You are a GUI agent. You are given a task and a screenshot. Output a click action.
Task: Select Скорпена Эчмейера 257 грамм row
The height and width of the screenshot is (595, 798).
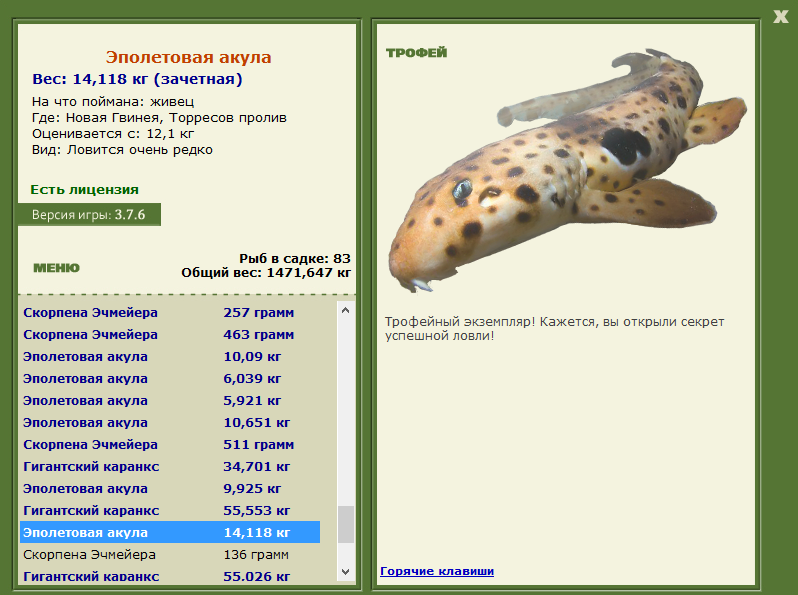(170, 313)
